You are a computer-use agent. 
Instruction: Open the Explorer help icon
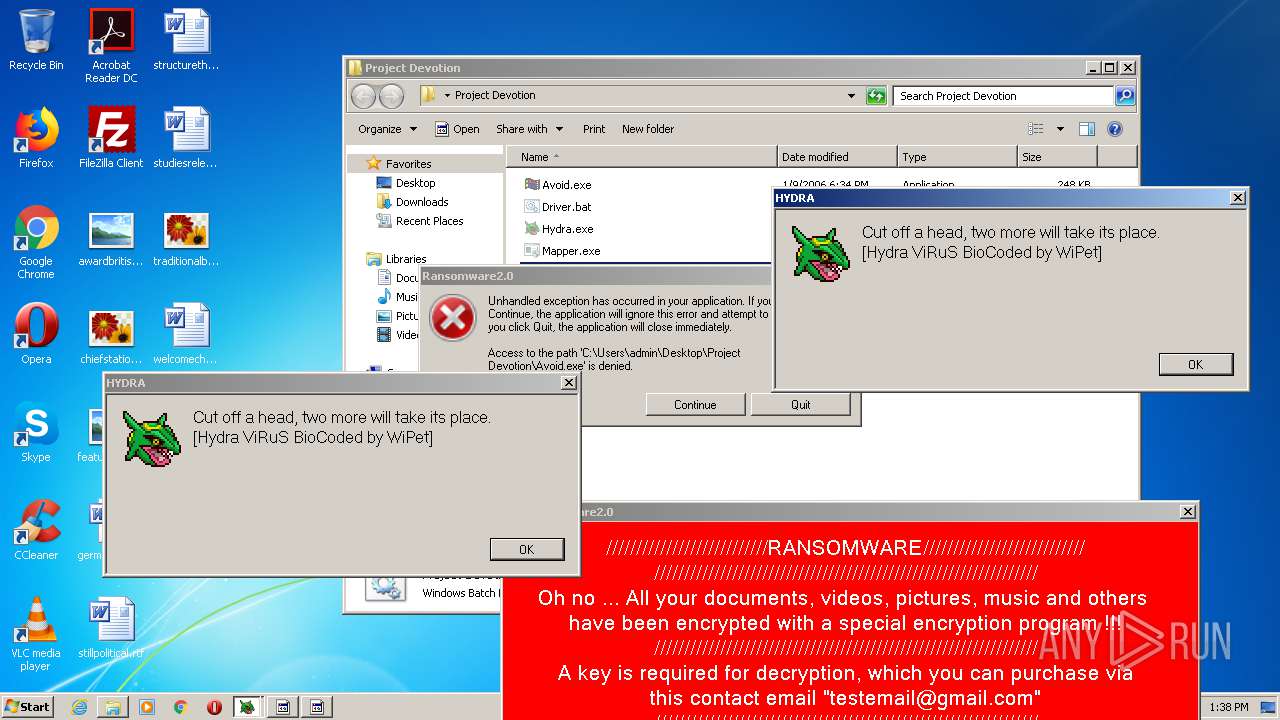click(1115, 129)
